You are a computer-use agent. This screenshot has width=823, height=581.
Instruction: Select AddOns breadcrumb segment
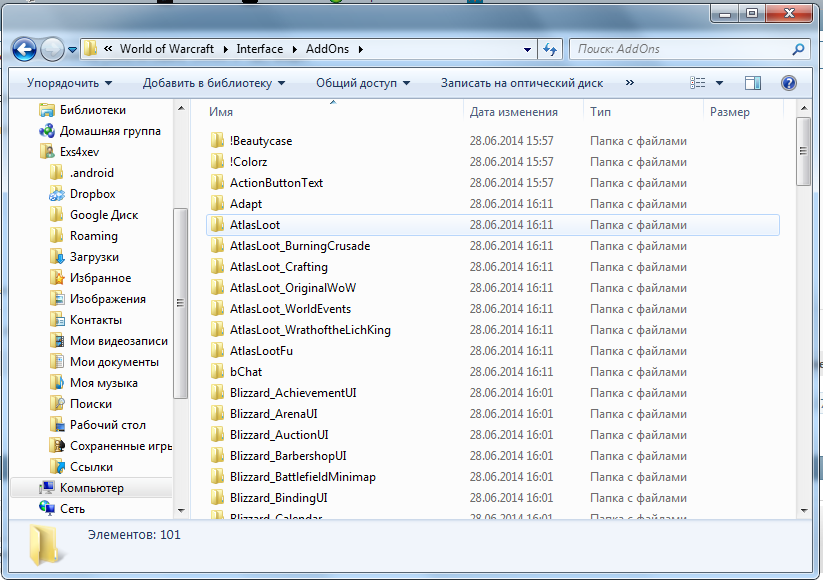328,49
